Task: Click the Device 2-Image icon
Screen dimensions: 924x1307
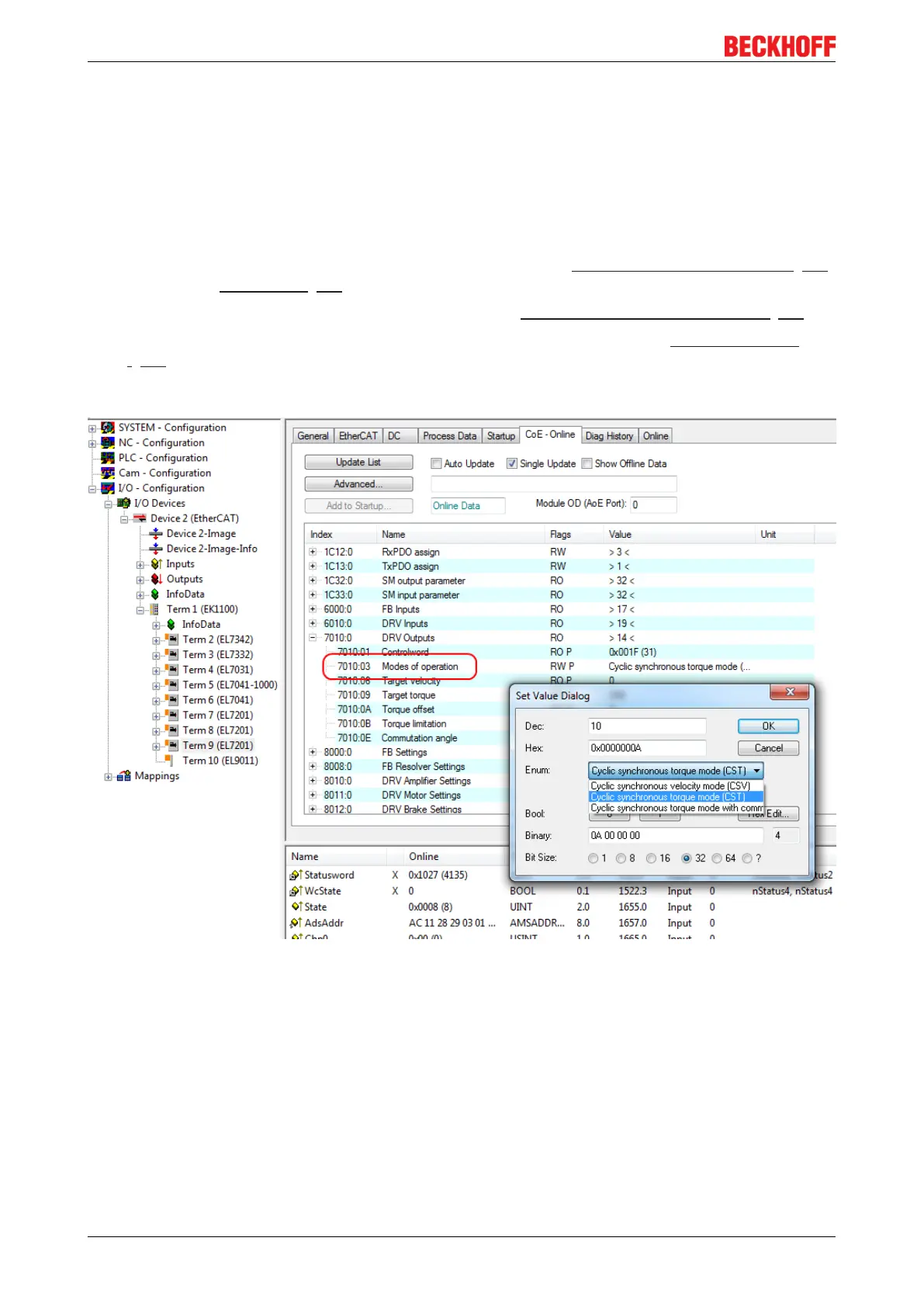Action: click(156, 534)
